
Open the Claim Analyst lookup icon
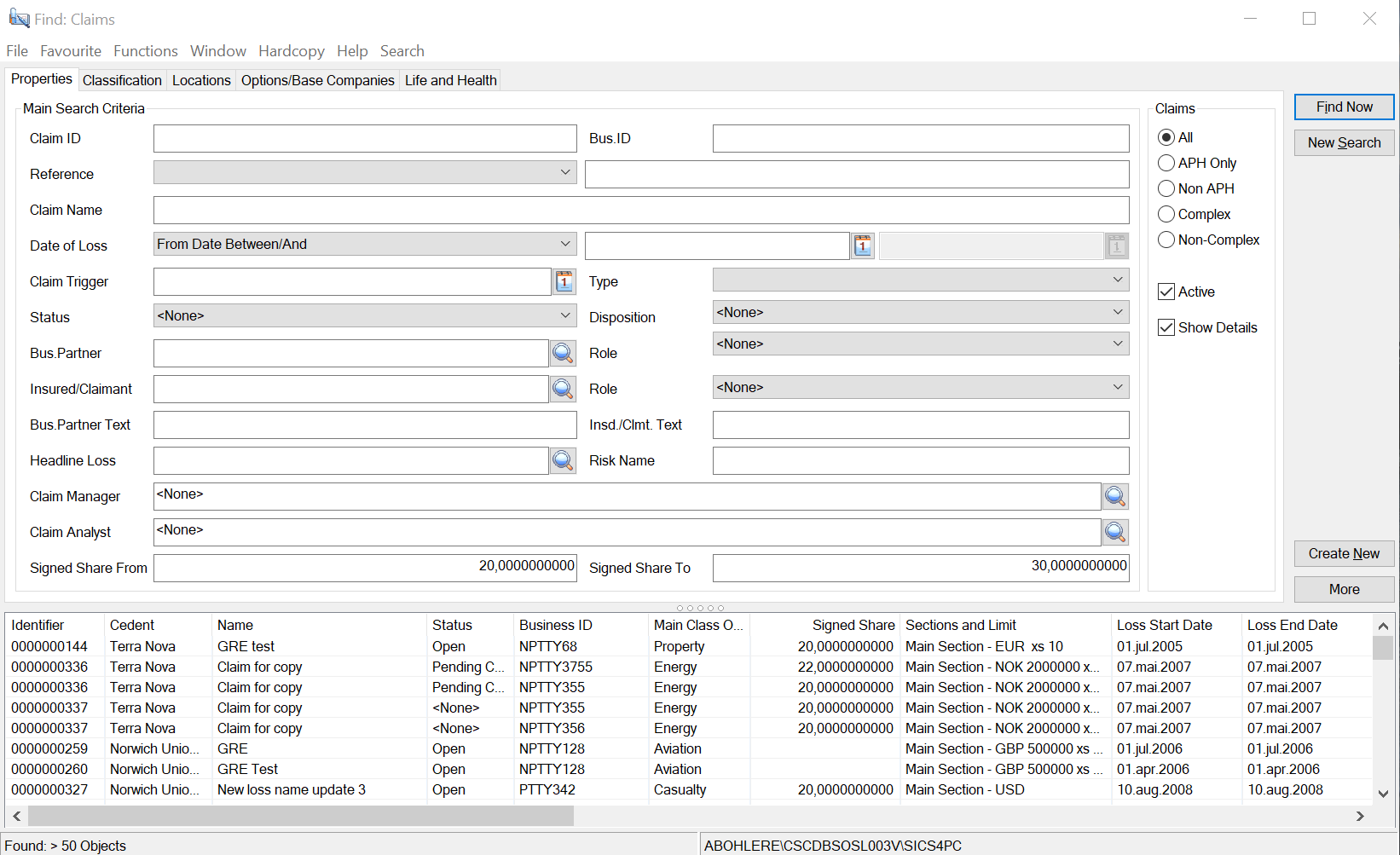1115,533
